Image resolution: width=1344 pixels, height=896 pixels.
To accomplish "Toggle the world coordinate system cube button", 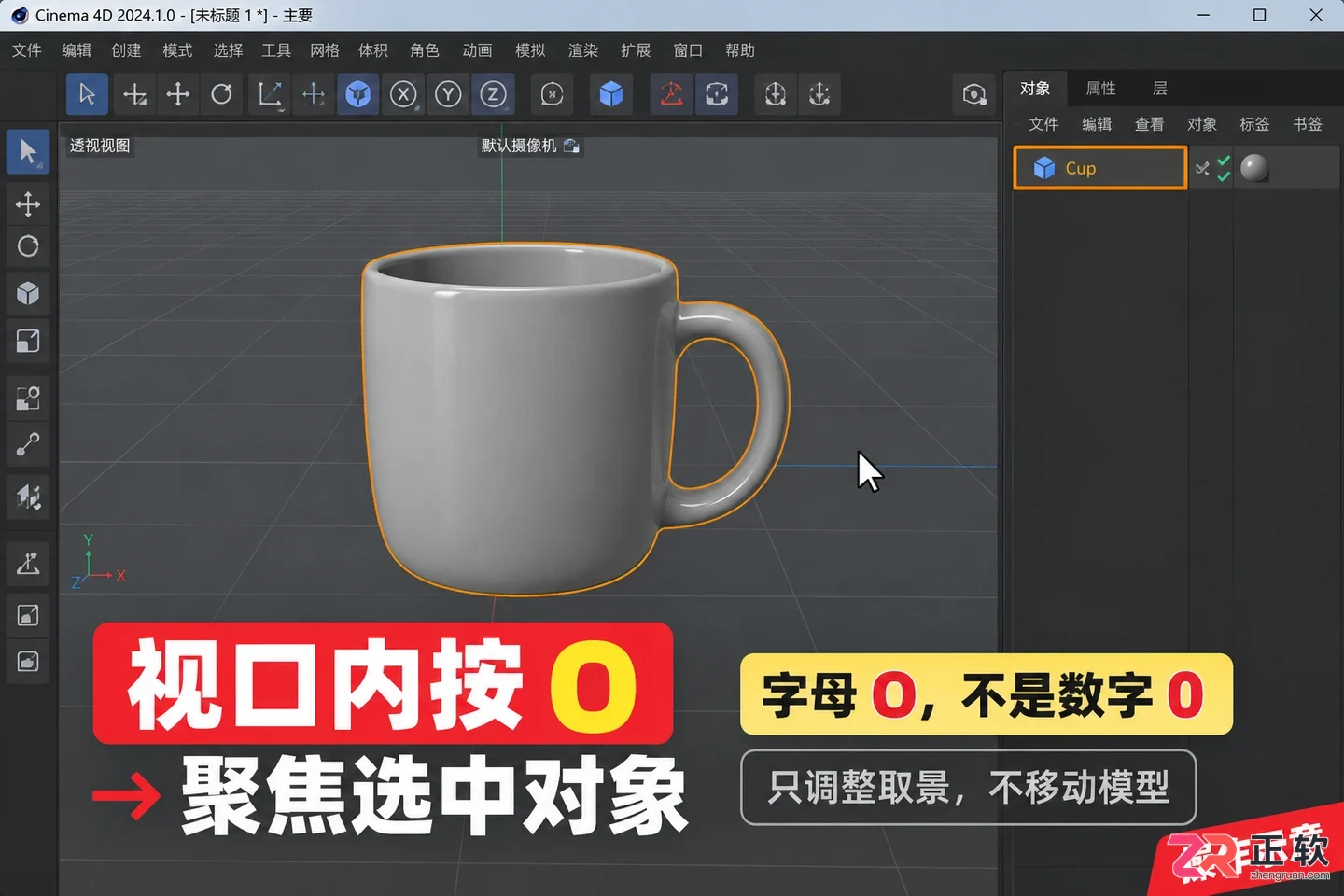I will click(357, 94).
